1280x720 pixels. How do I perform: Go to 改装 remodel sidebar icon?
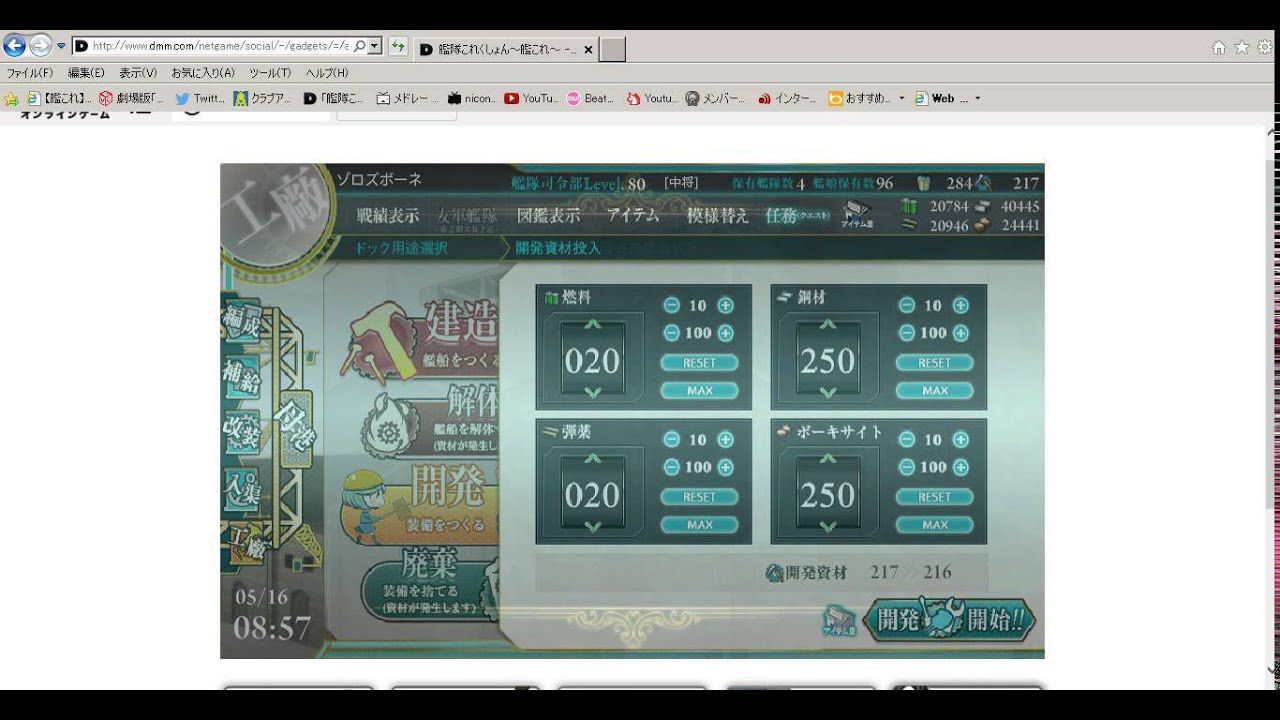[240, 432]
